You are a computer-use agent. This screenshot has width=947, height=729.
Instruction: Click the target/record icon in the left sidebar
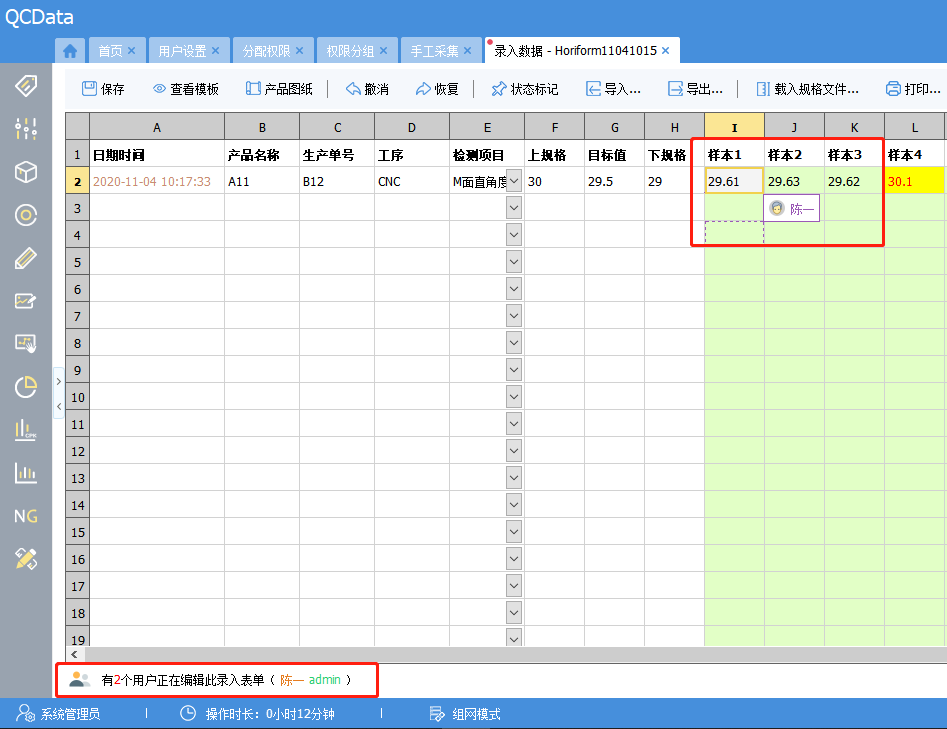coord(25,214)
